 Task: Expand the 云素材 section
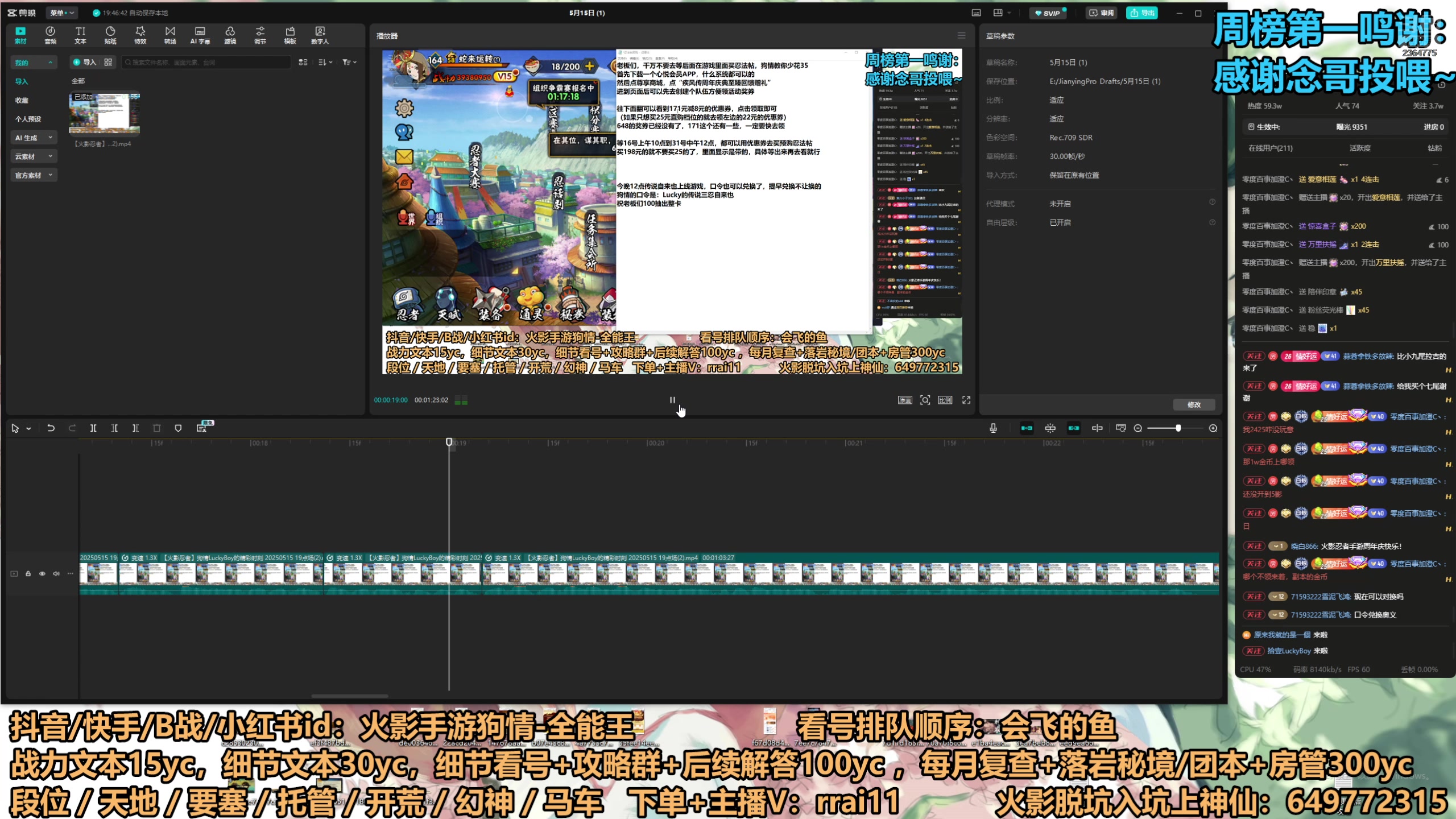pos(34,156)
